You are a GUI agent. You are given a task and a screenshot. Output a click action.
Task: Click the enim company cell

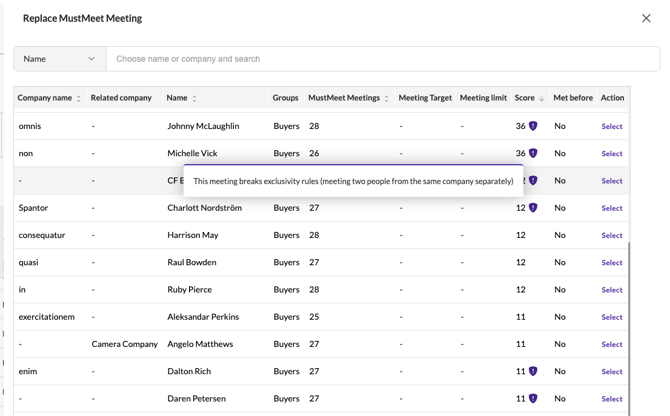coord(28,372)
